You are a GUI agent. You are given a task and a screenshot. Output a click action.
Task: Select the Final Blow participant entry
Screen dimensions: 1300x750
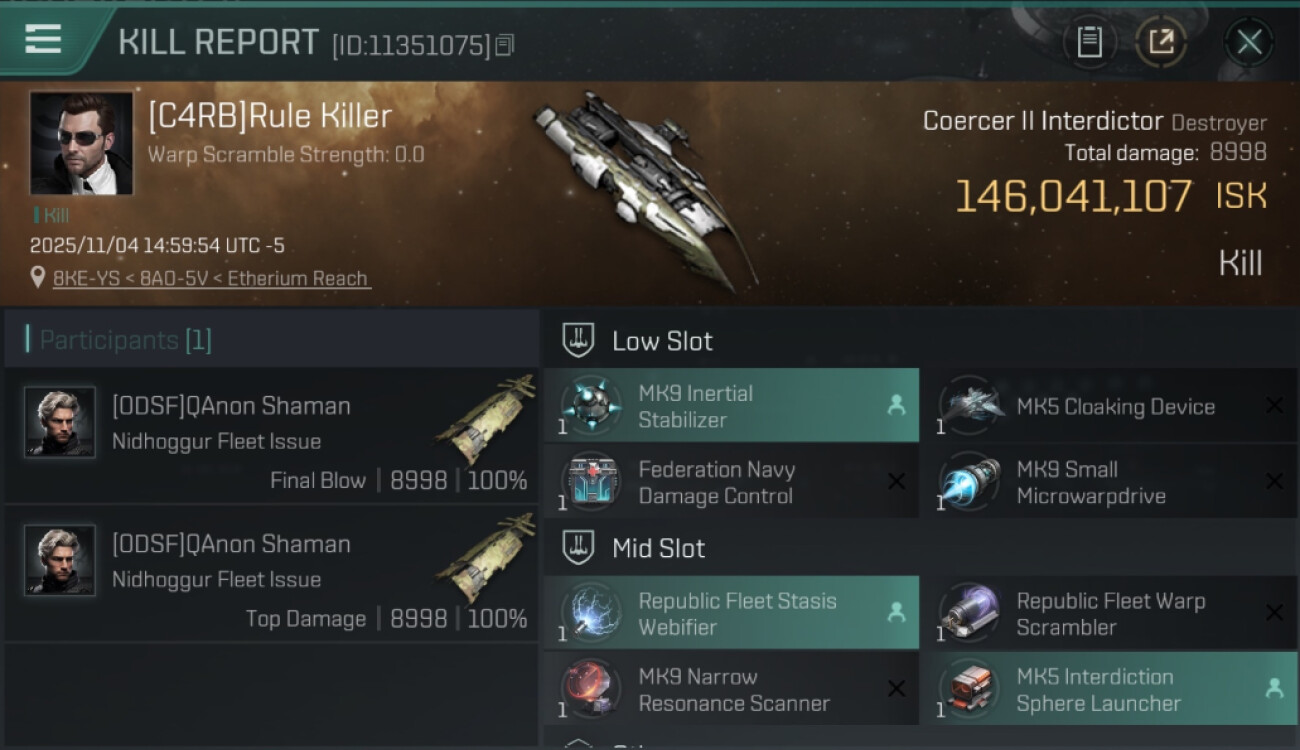coord(272,436)
